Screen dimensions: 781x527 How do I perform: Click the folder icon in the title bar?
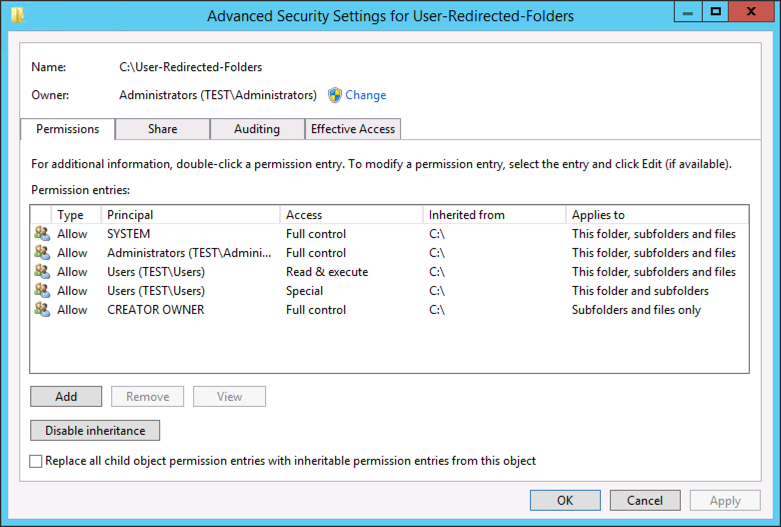[17, 14]
